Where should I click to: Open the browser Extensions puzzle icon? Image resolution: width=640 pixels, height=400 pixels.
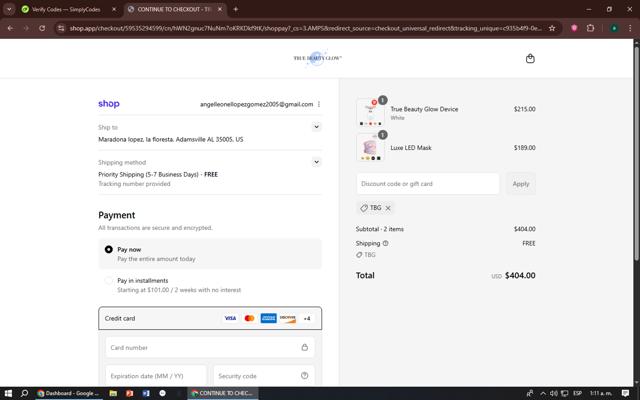click(x=590, y=28)
